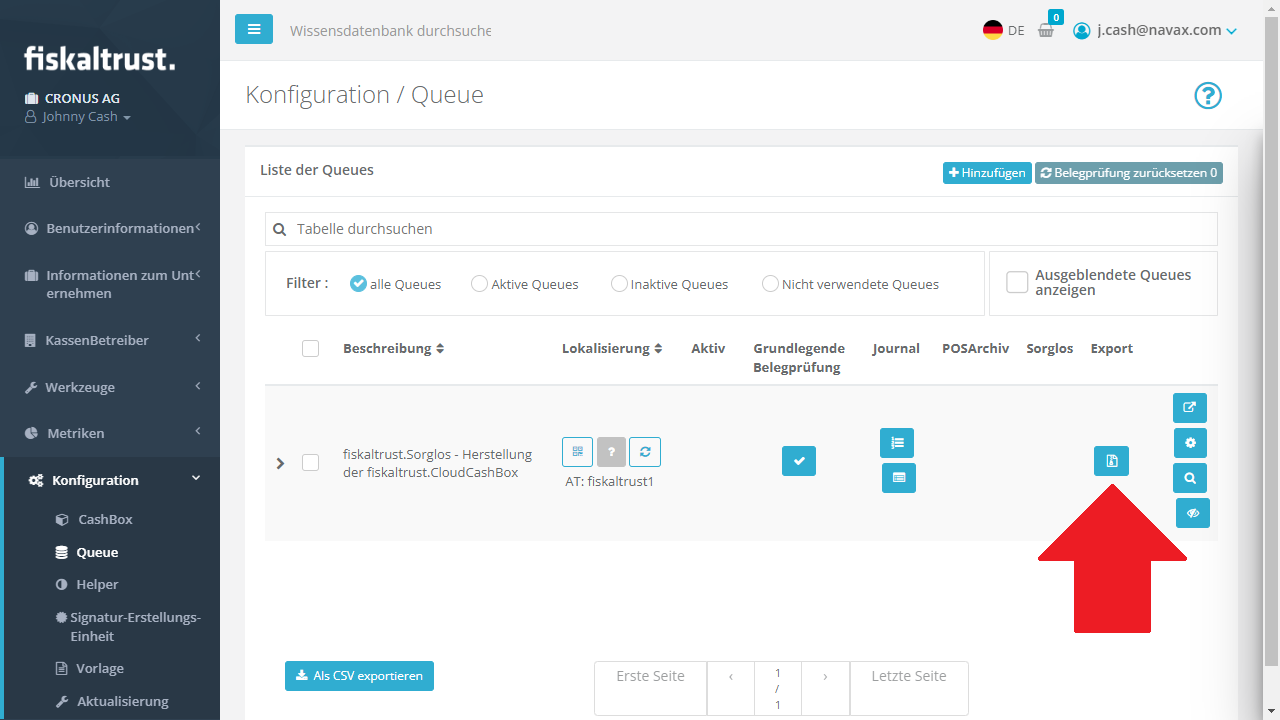Click the 'Wissensdatenbank durchsuchen' search field
The width and height of the screenshot is (1280, 720).
(x=390, y=31)
